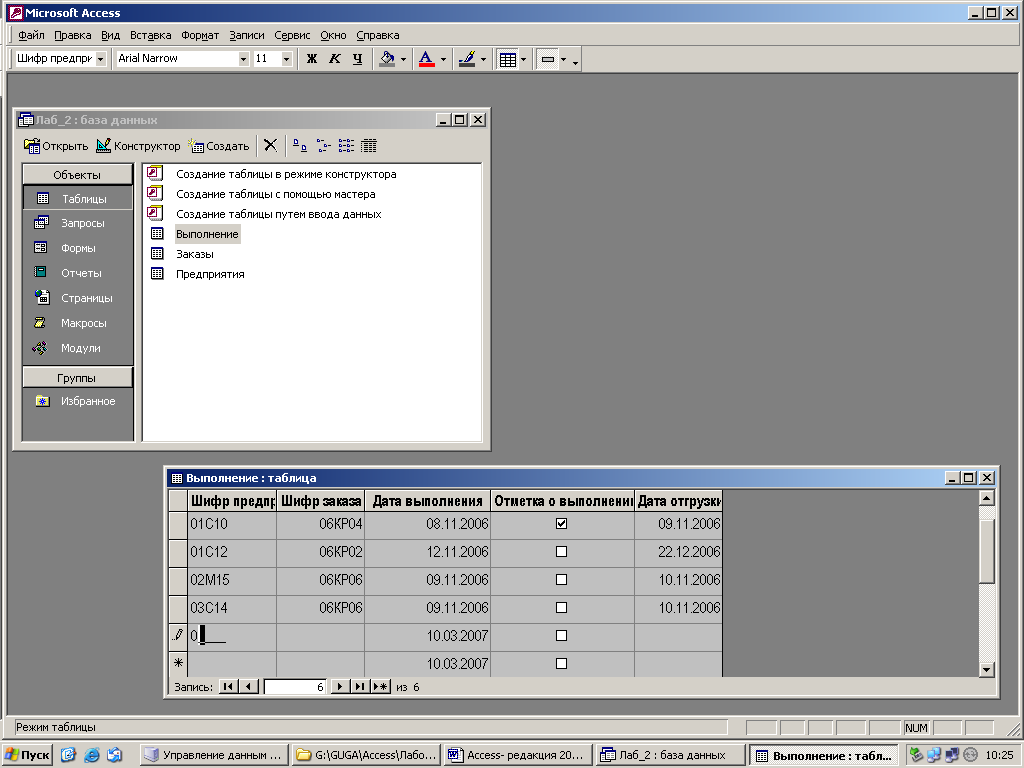Image resolution: width=1024 pixels, height=768 pixels.
Task: Switch to small icons view
Action: 323,145
